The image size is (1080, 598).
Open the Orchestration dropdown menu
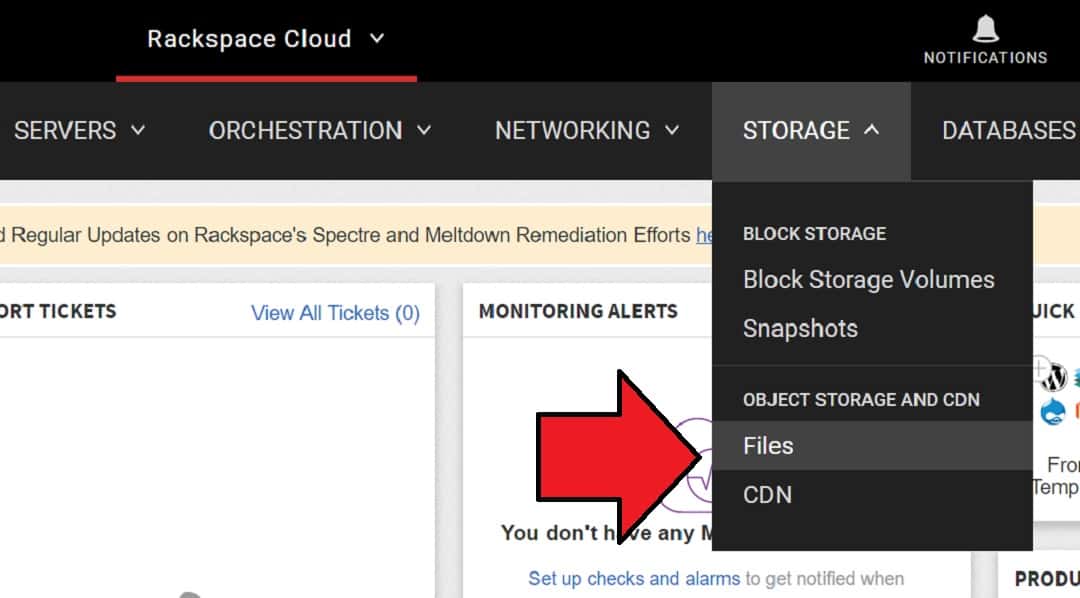pos(320,130)
